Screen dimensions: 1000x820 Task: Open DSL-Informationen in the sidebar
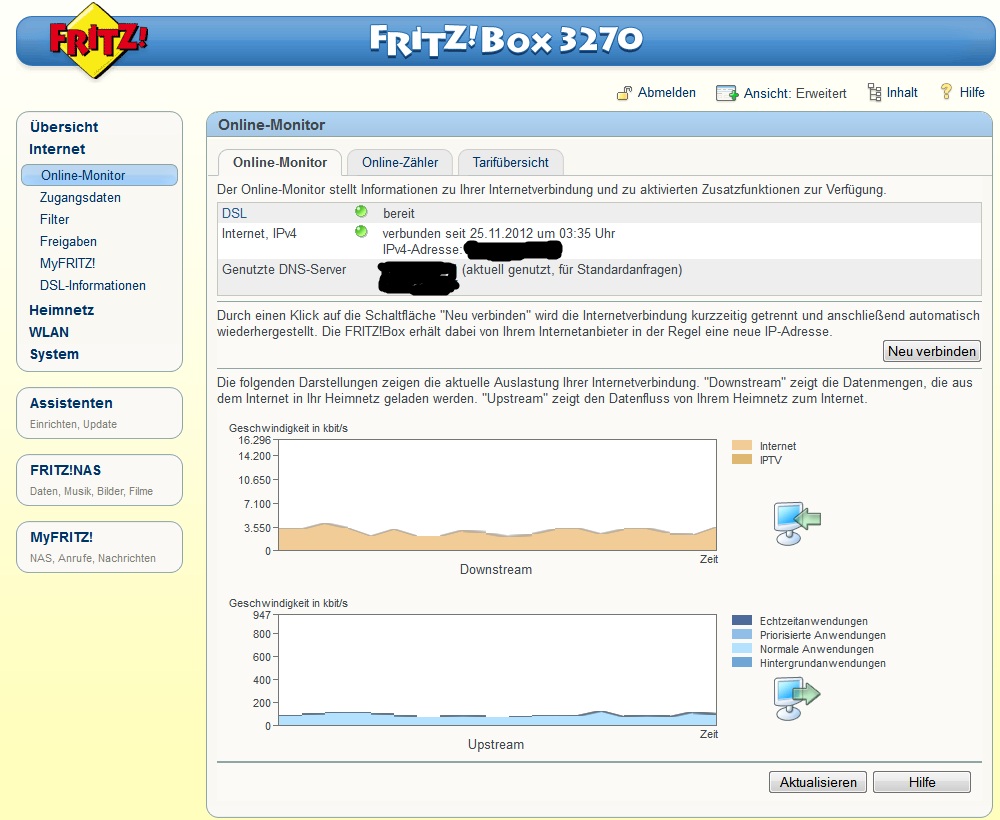[x=92, y=286]
